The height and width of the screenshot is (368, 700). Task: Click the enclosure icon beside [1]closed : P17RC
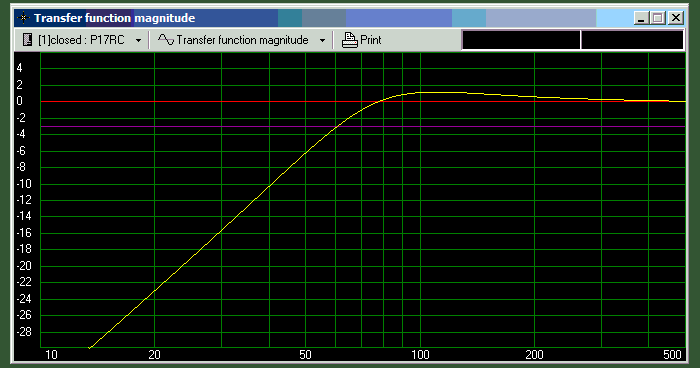[x=27, y=40]
